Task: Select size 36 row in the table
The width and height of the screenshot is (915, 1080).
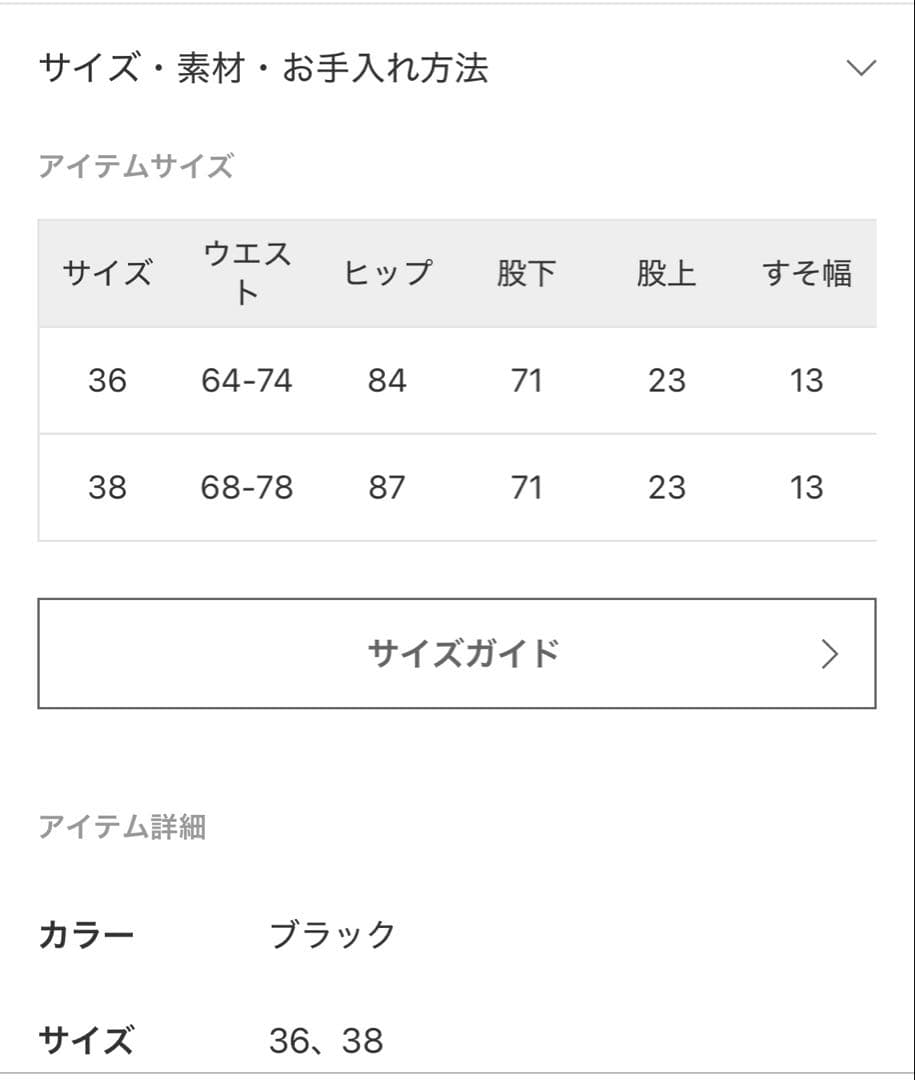Action: tap(457, 380)
